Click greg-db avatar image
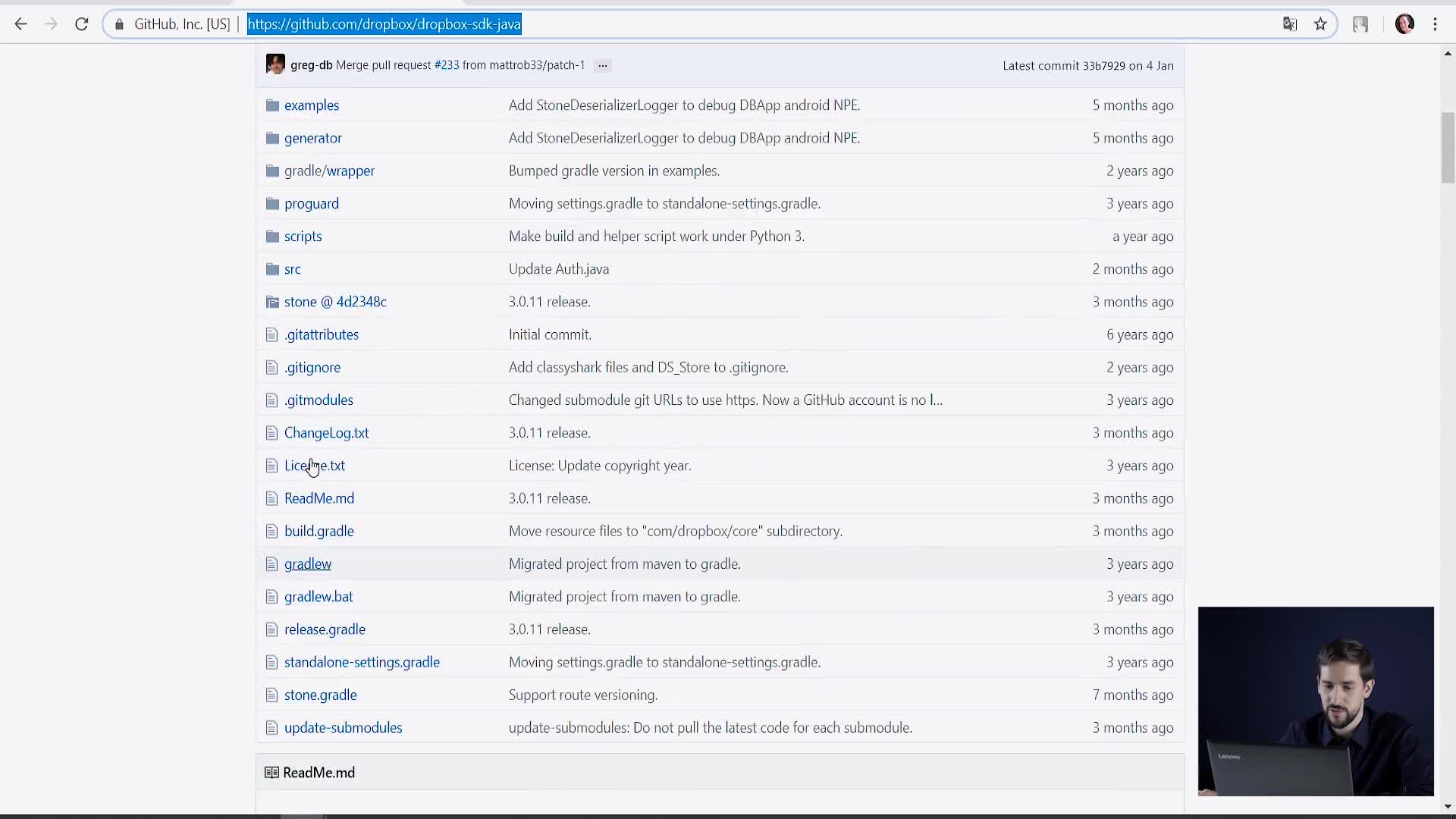This screenshot has width=1456, height=819. click(275, 64)
